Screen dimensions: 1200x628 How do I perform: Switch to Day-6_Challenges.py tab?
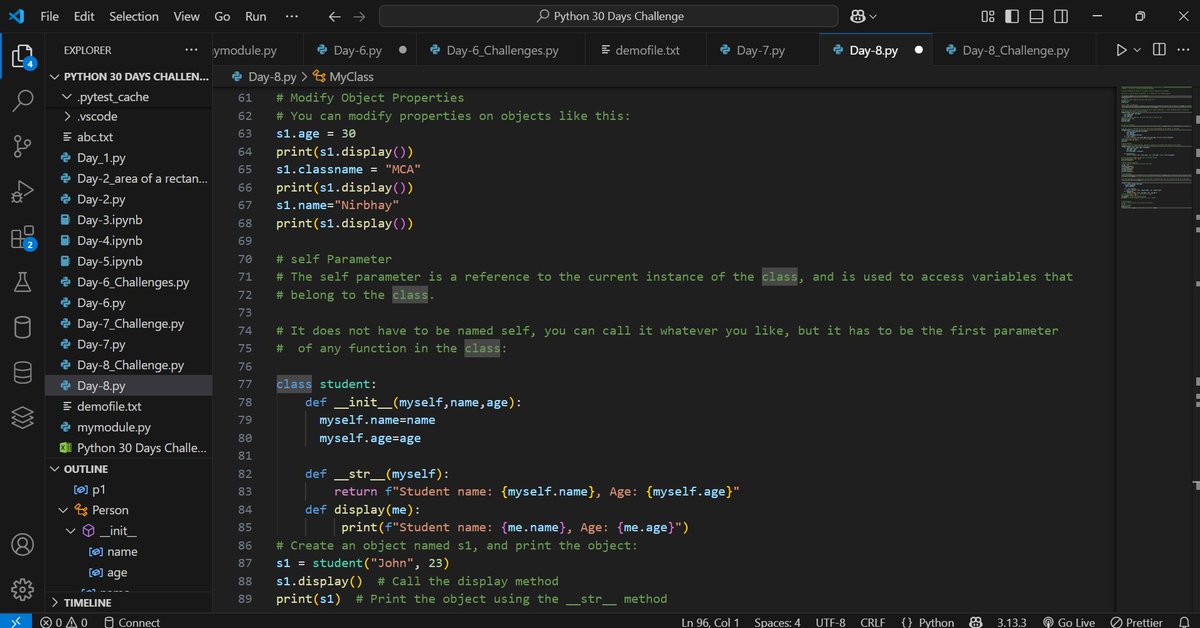tap(503, 50)
